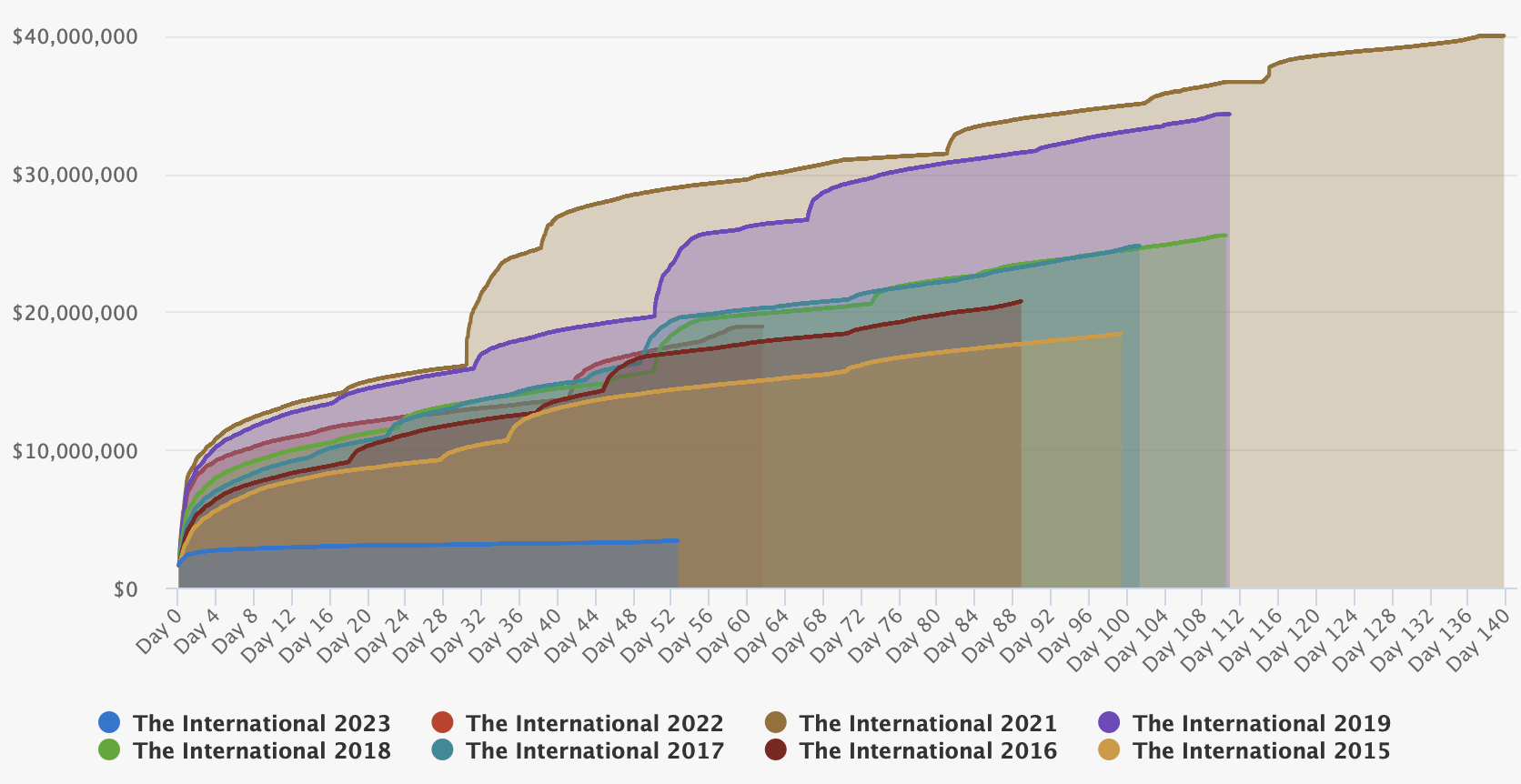Toggle The International 2019 legend label
The width and height of the screenshot is (1521, 784).
point(1262,723)
